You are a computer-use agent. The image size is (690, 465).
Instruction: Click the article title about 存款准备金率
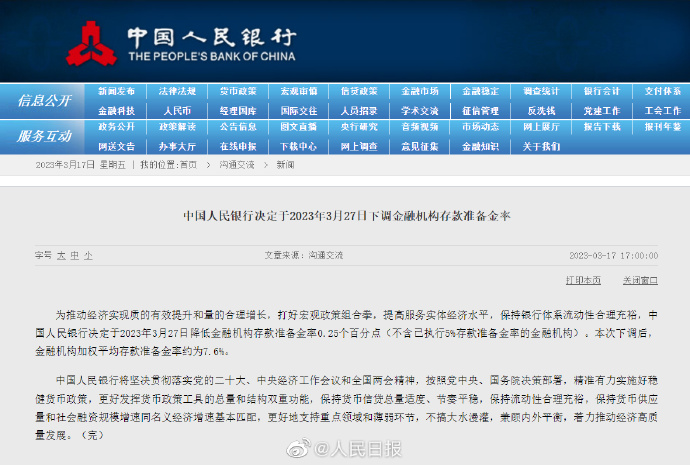pos(347,216)
